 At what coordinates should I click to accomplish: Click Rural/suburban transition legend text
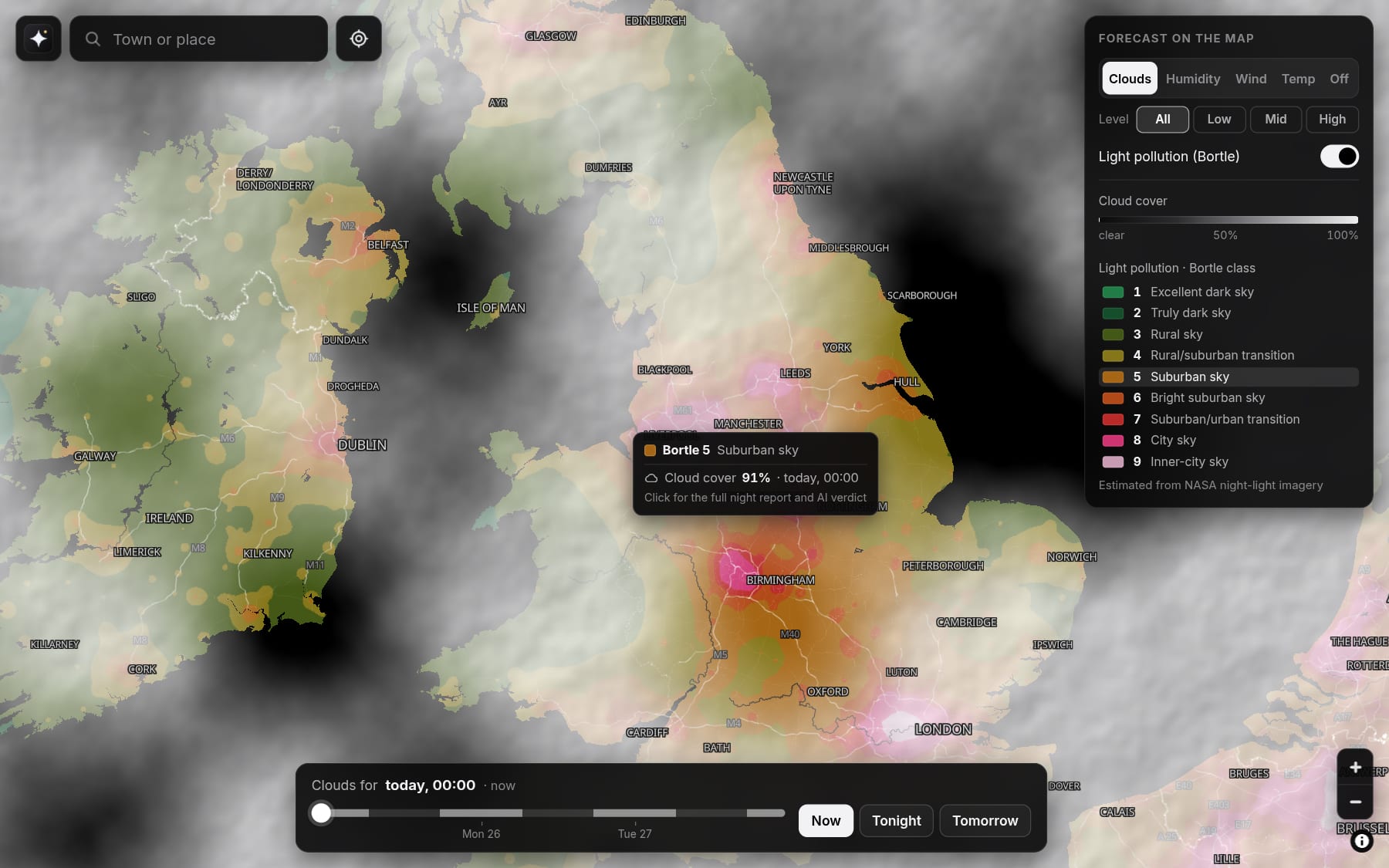[1222, 356]
